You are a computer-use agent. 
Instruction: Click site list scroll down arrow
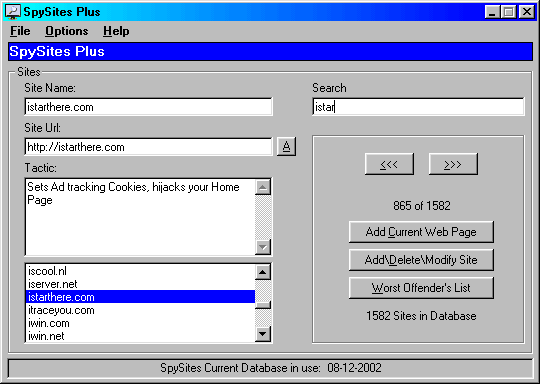click(263, 334)
